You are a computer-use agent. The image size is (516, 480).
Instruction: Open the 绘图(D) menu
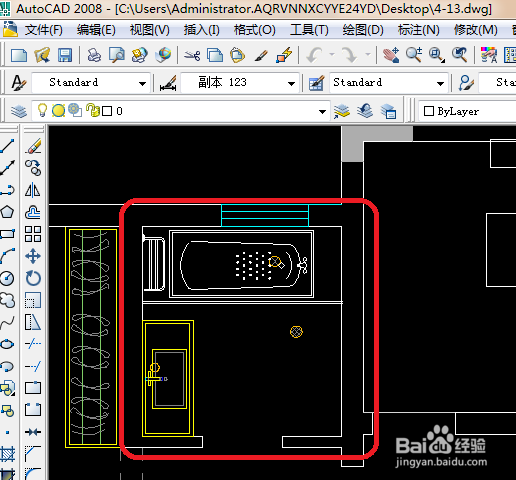tap(363, 30)
